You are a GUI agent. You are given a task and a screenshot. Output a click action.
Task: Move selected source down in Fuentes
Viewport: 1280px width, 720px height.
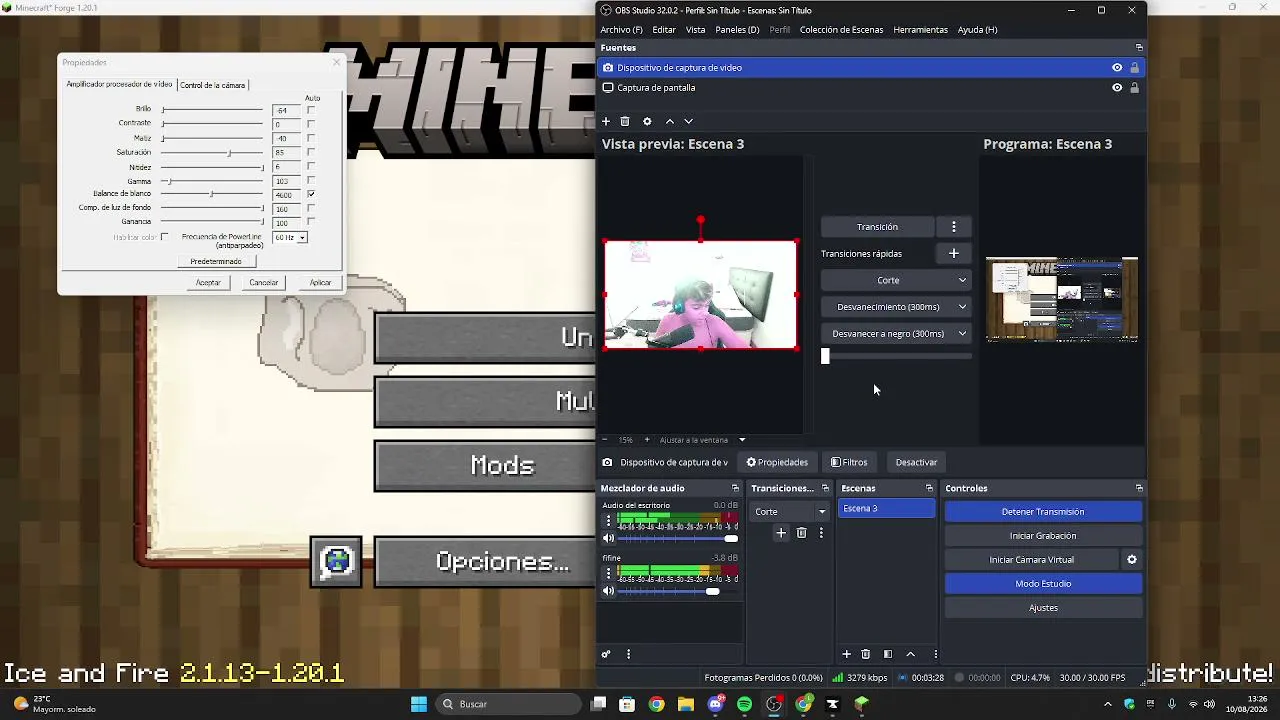coord(688,121)
